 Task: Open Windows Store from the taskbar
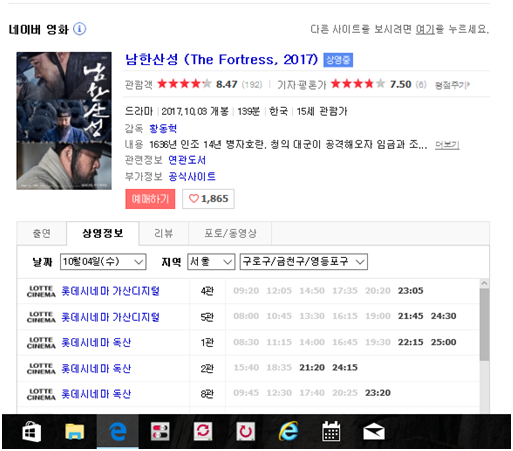32,432
